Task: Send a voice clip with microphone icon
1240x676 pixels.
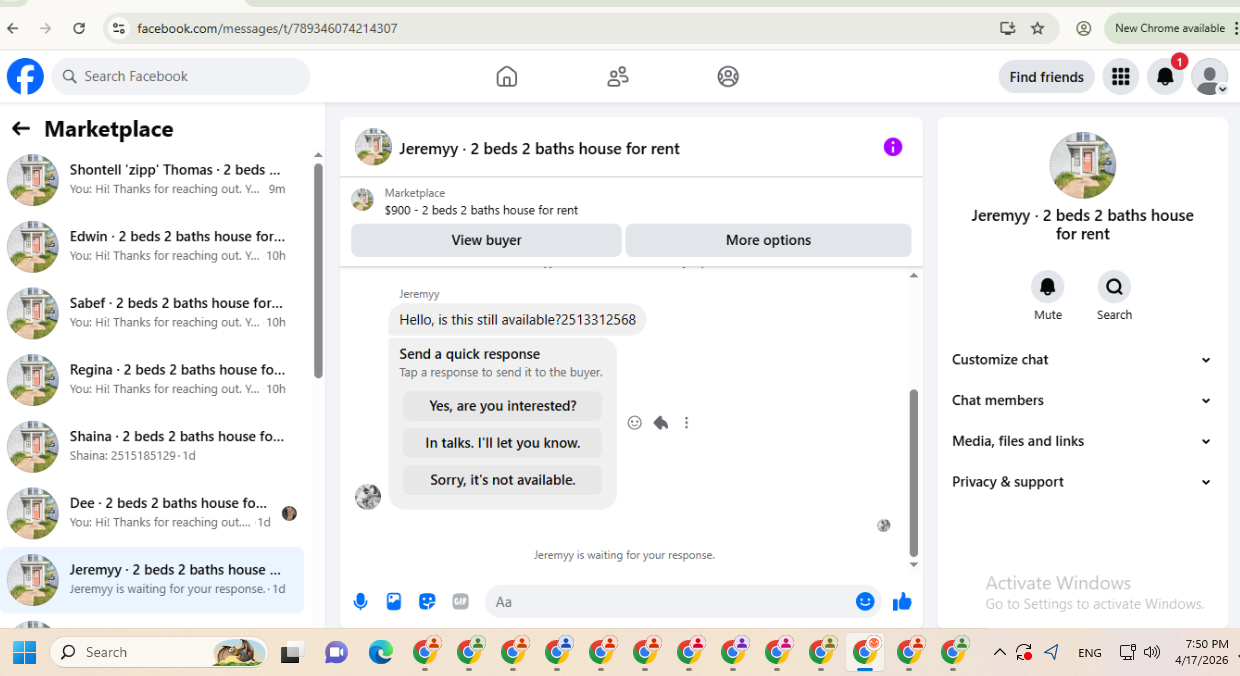Action: point(361,601)
